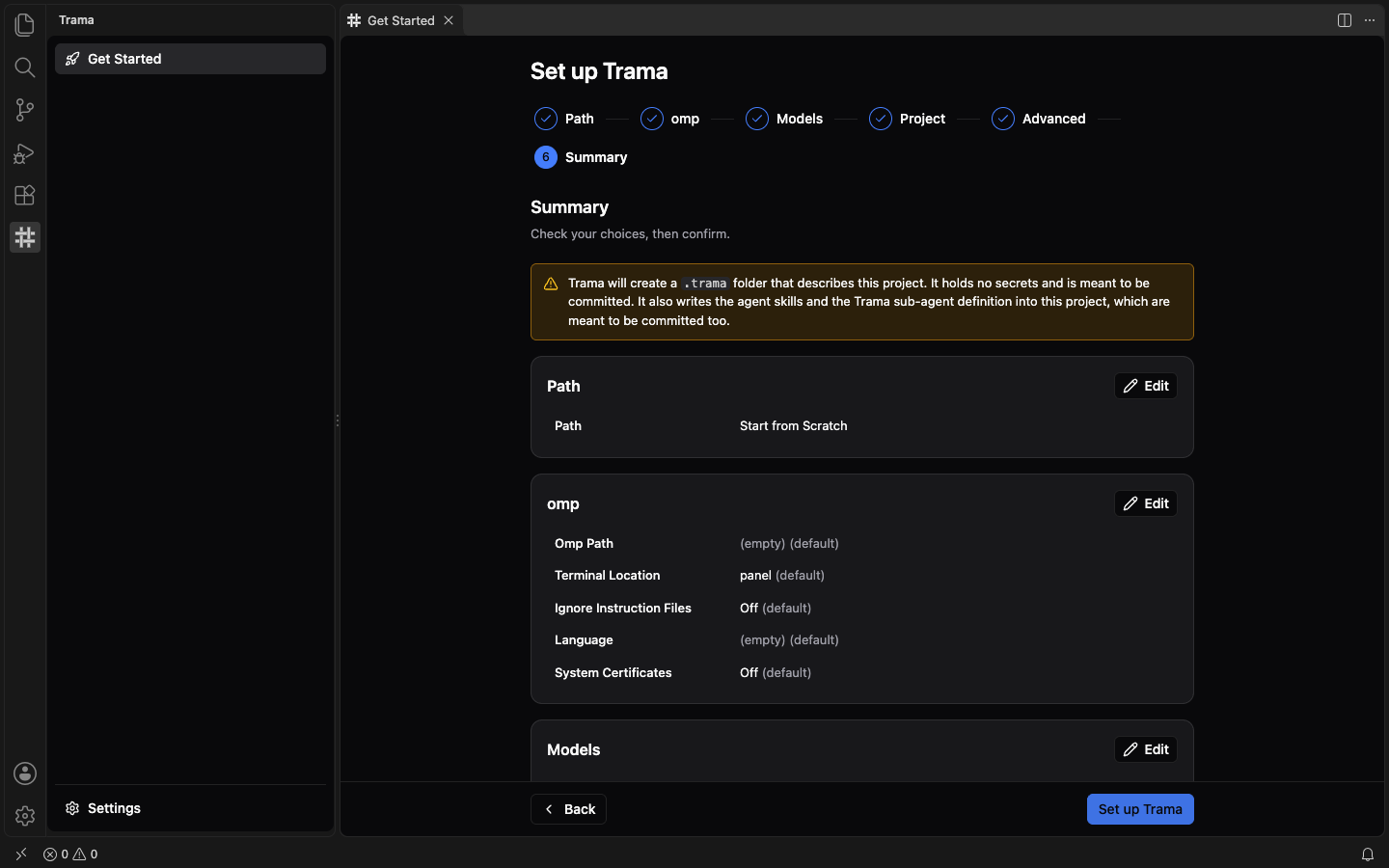1389x868 pixels.
Task: Click the 'Language' row label
Action: tap(584, 639)
